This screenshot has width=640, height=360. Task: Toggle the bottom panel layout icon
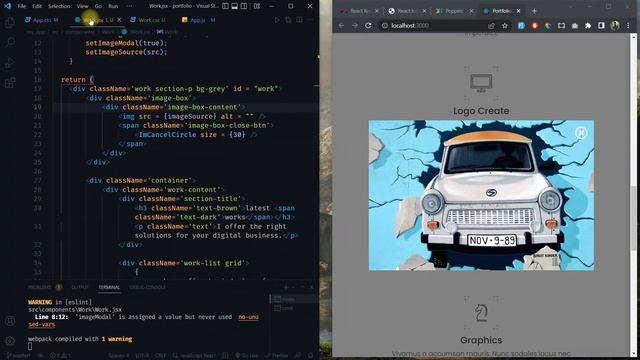click(235, 6)
